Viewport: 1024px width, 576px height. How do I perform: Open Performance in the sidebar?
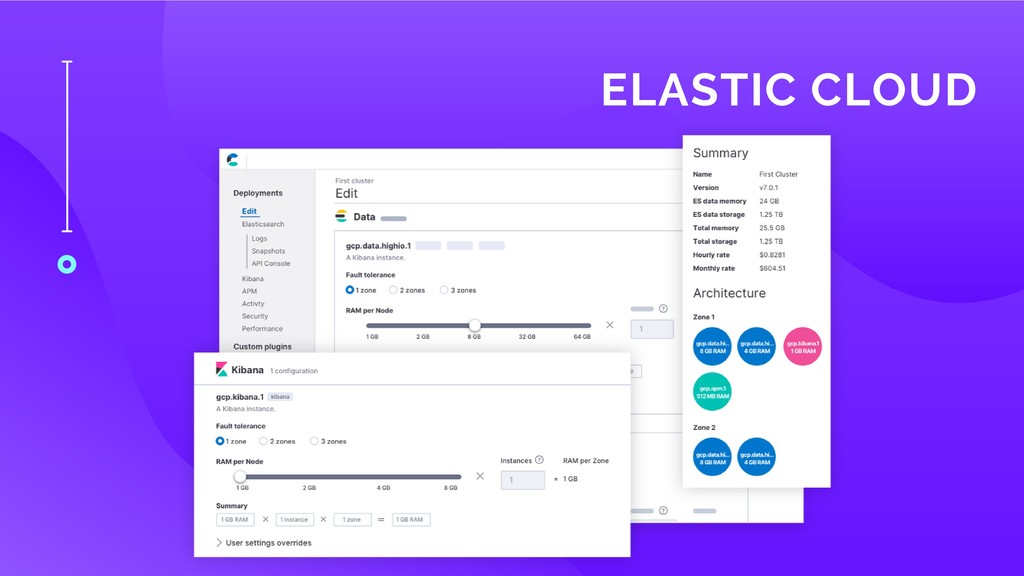[x=262, y=328]
